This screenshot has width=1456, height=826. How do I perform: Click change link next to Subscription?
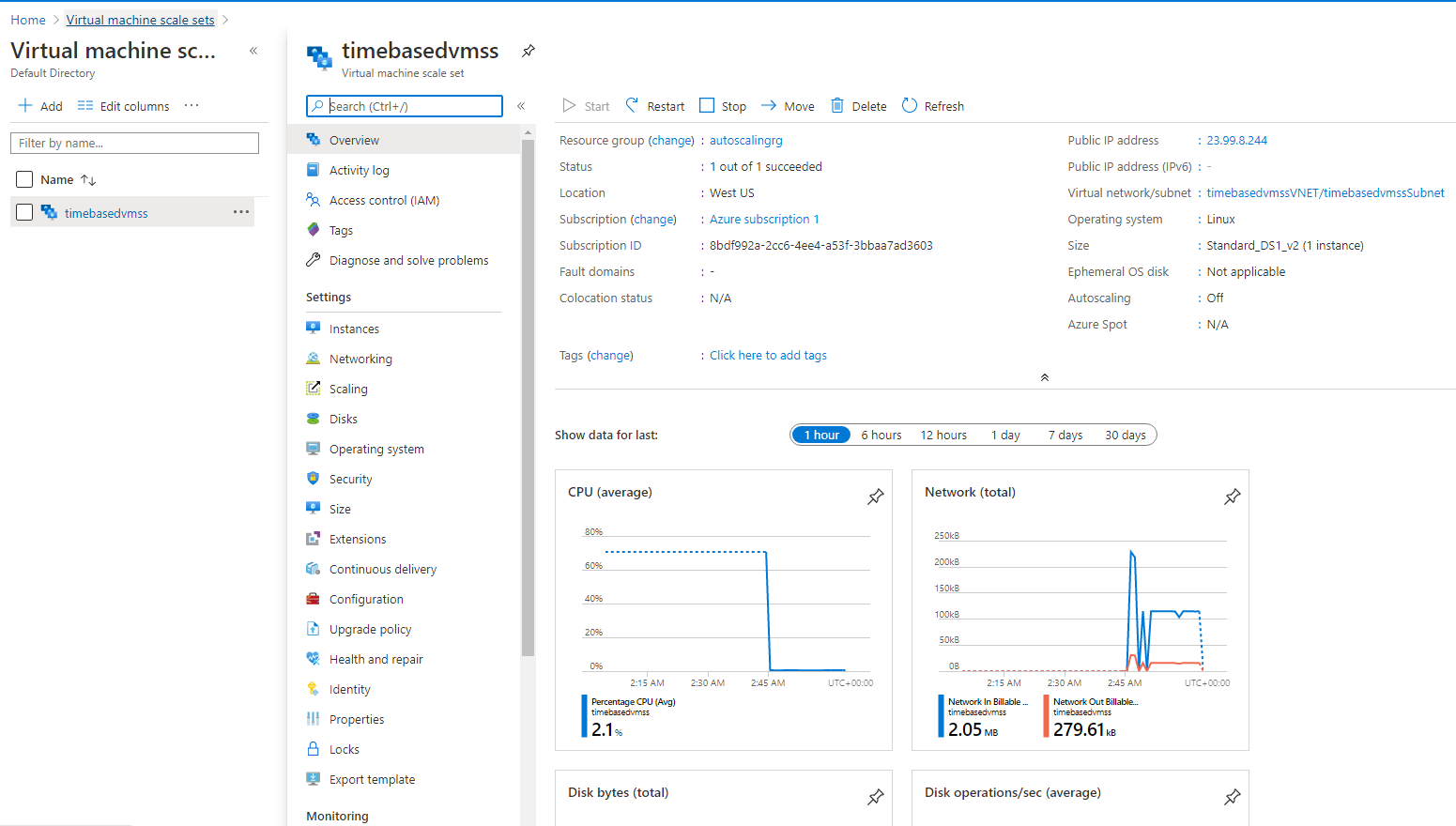[x=654, y=219]
